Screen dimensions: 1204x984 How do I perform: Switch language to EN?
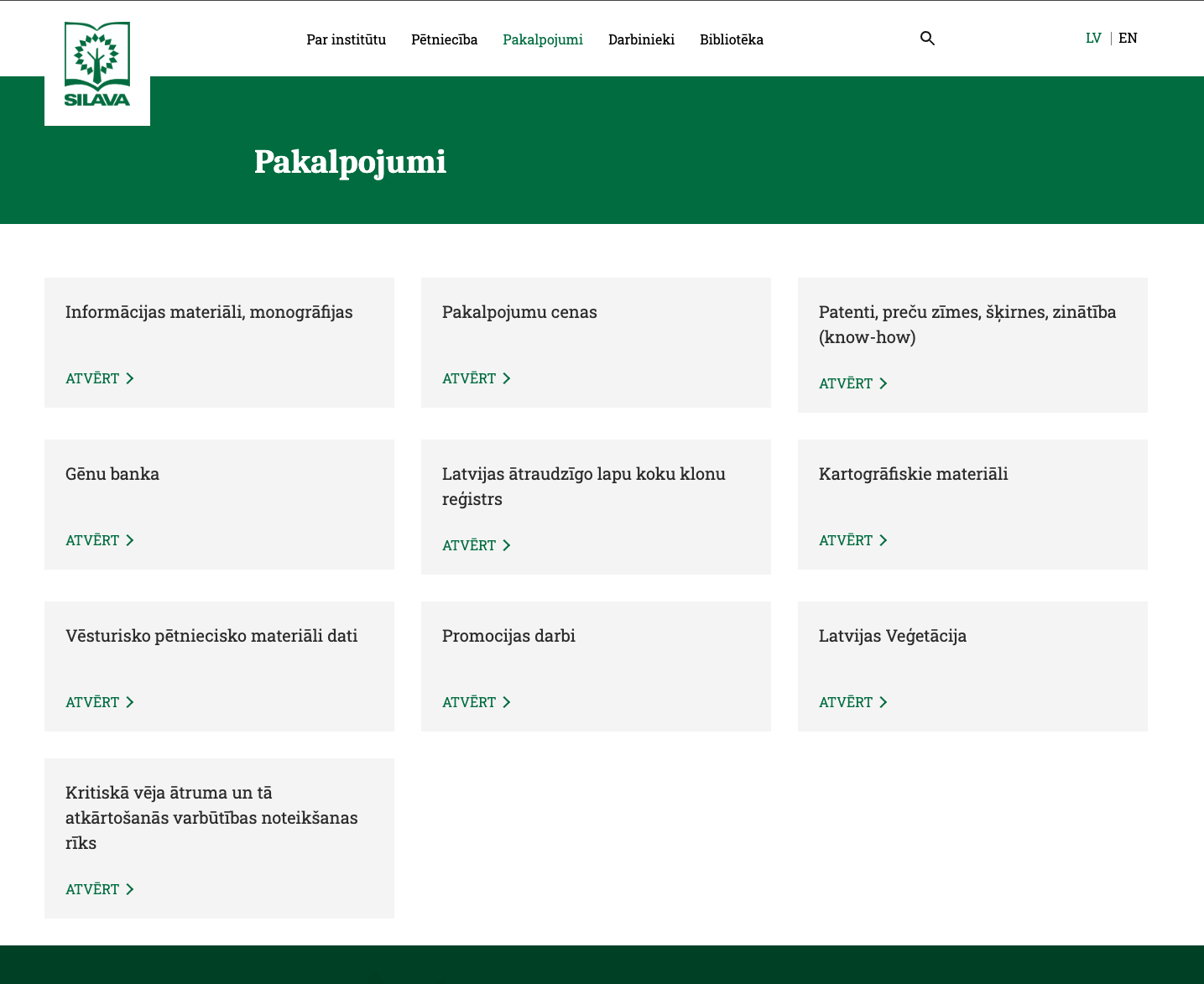[x=1128, y=38]
